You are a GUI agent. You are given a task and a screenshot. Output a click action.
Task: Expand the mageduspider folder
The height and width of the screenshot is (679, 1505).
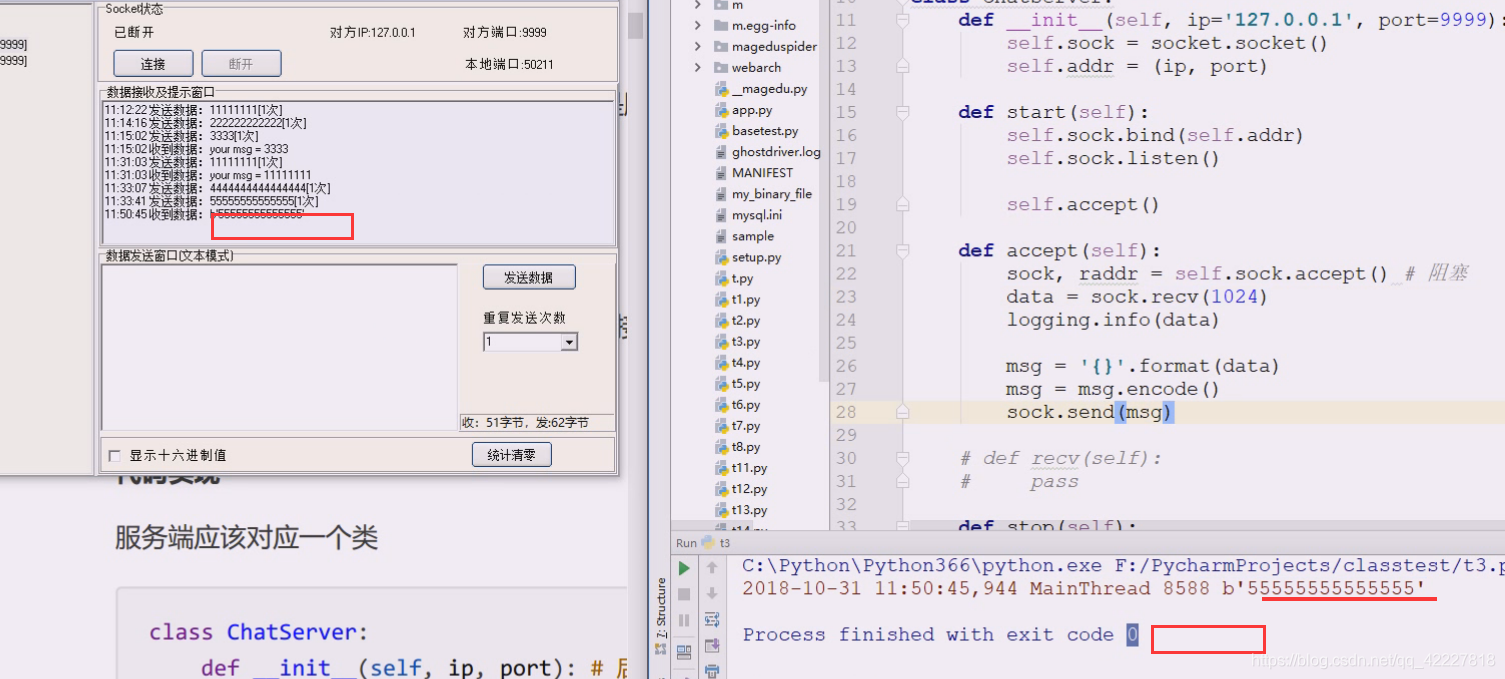(697, 47)
